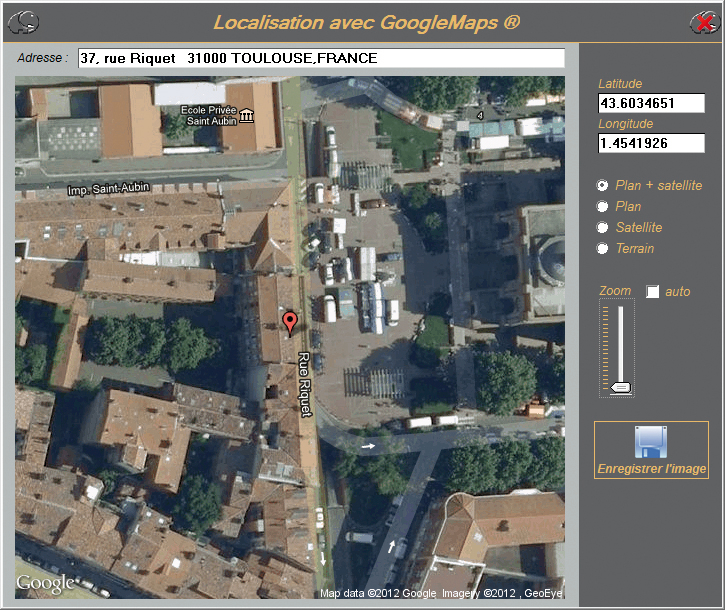725x610 pixels.
Task: Select the Plan + satellite radio button
Action: coord(602,185)
